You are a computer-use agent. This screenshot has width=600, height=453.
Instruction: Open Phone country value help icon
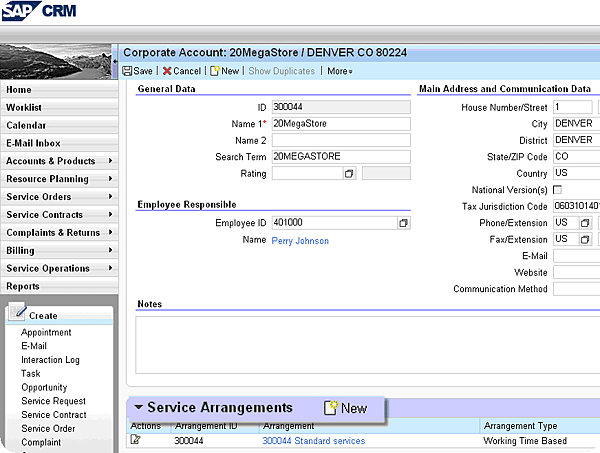tap(585, 223)
